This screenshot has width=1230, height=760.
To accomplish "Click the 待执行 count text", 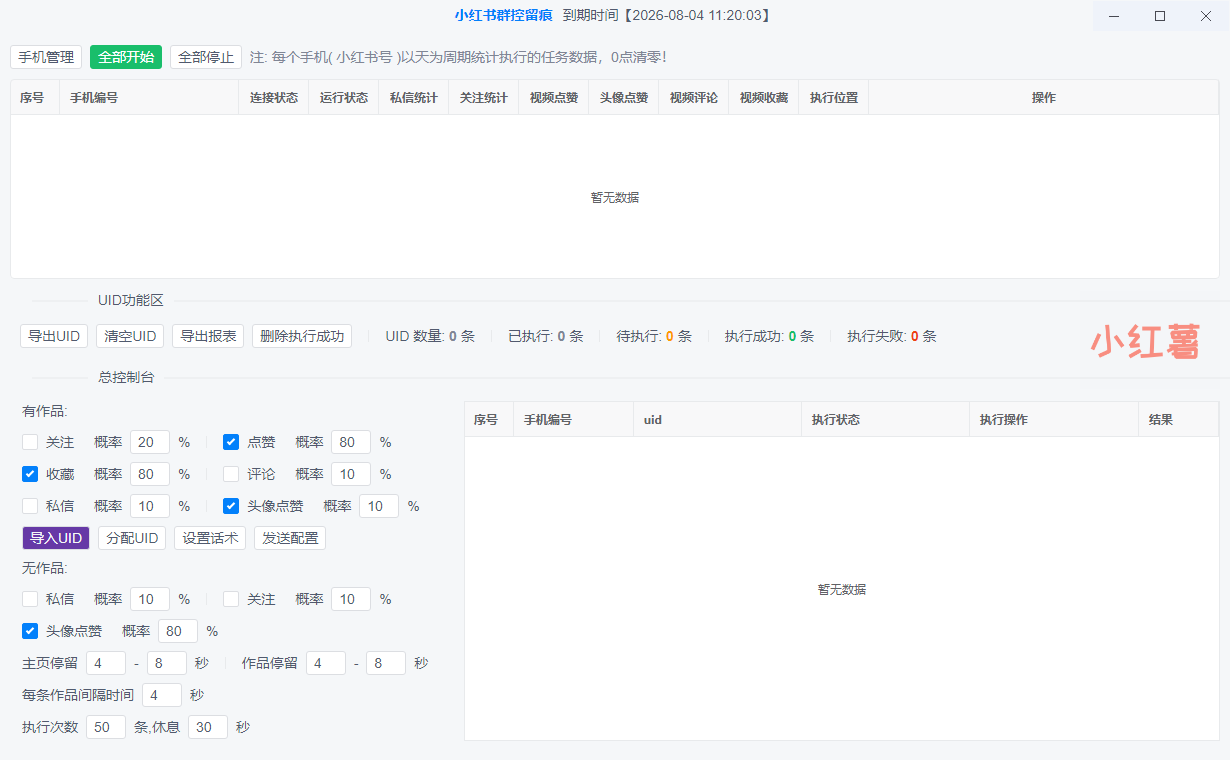I will 654,336.
